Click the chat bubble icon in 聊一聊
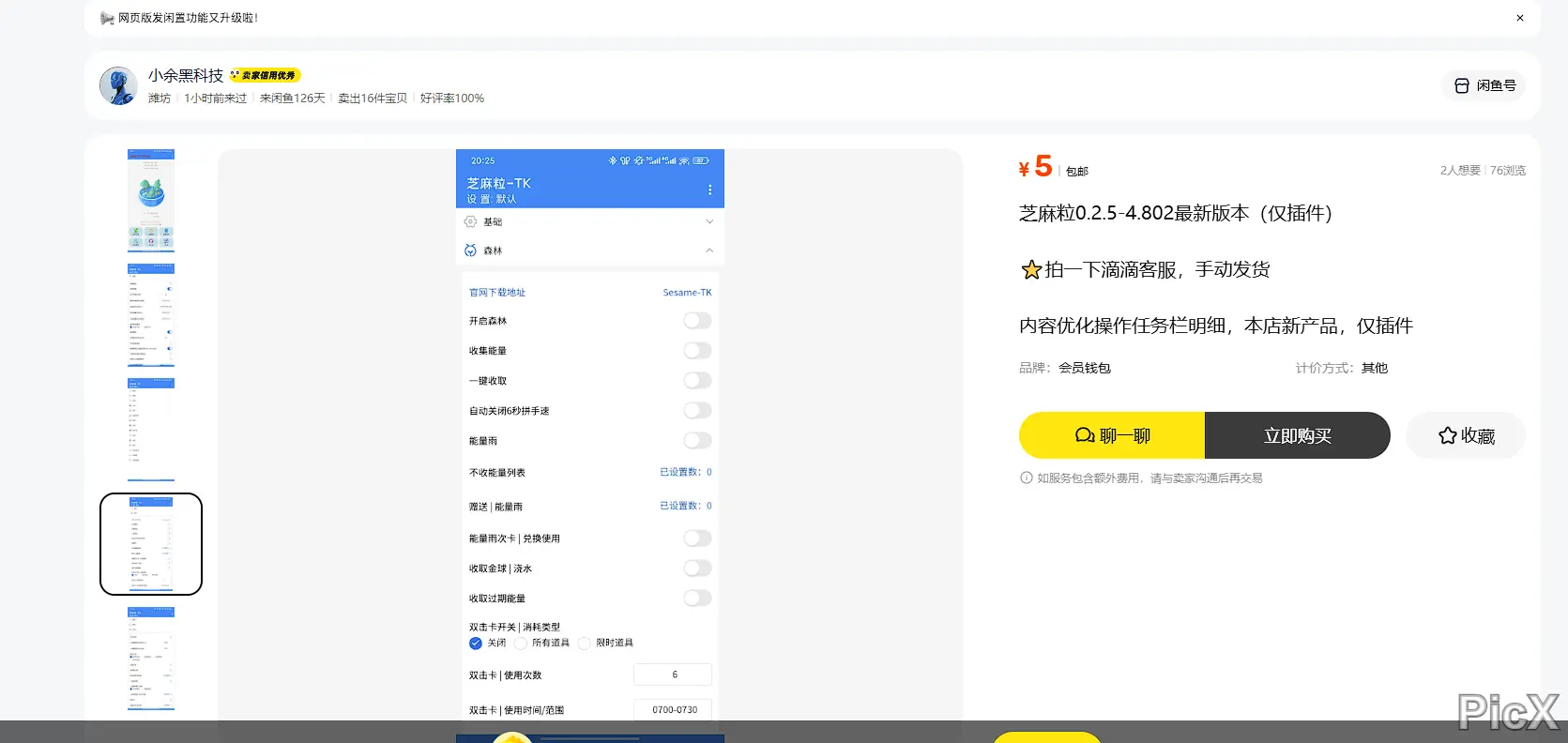Screen dimensions: 1568x743 point(1085,435)
